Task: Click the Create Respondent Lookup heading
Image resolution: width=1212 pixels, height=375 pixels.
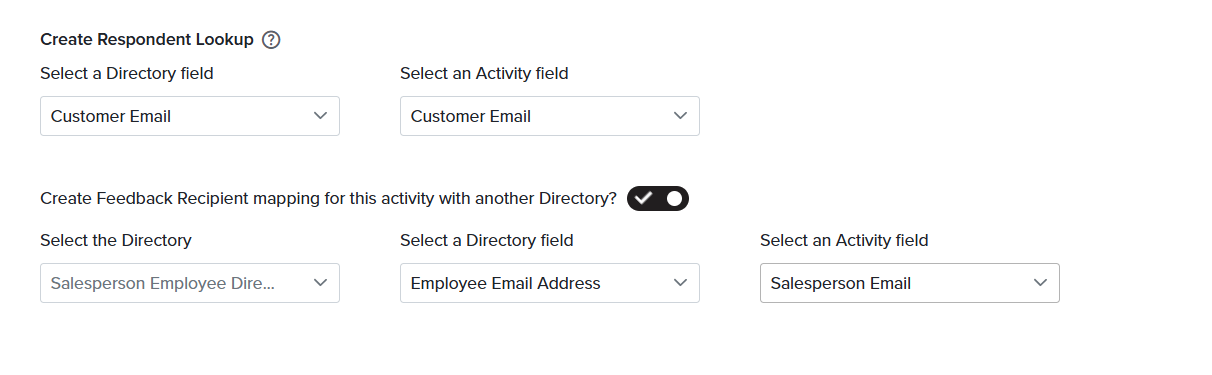Action: 147,40
